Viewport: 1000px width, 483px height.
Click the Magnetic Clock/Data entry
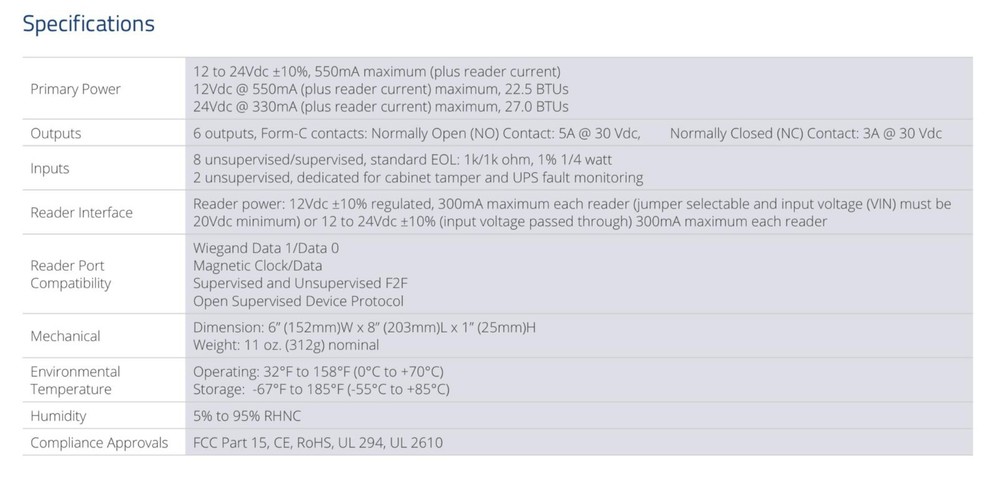coord(256,266)
